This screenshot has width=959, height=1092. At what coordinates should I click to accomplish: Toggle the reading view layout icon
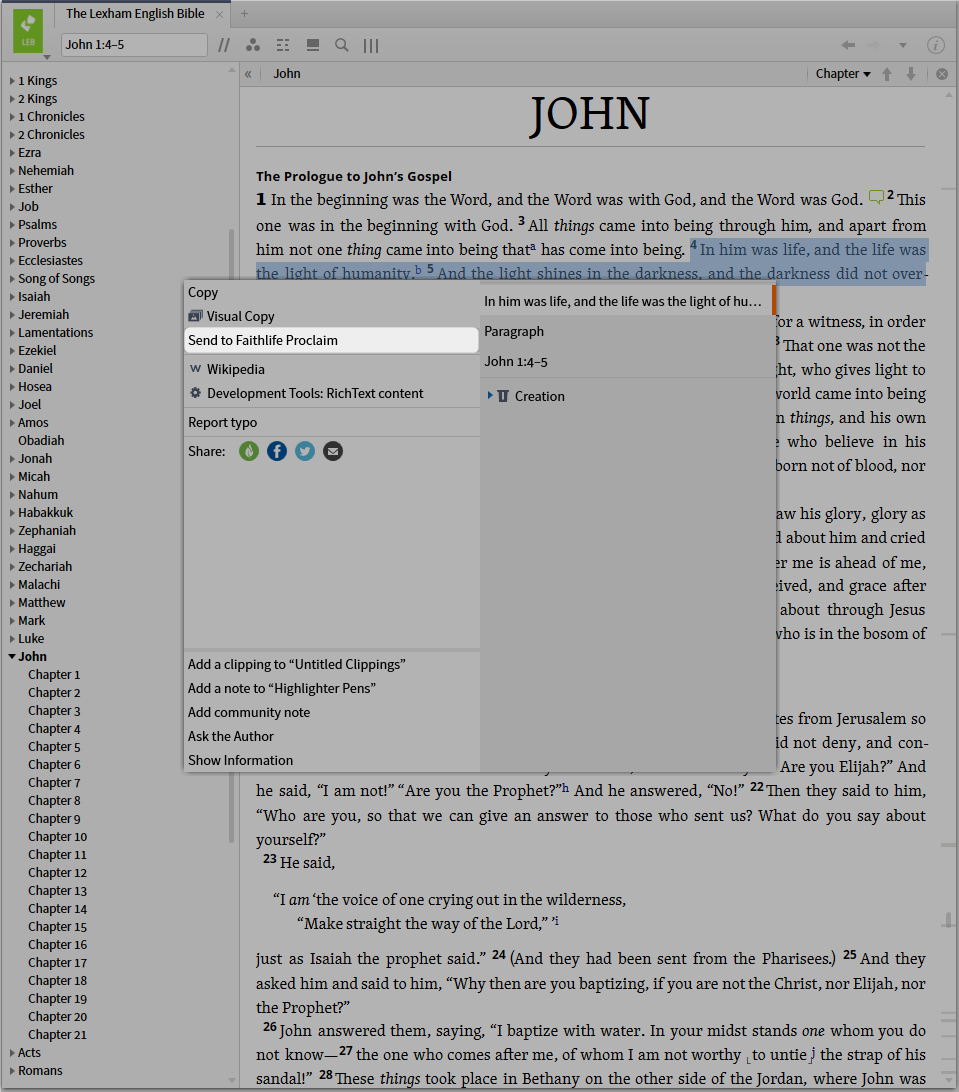(x=313, y=45)
